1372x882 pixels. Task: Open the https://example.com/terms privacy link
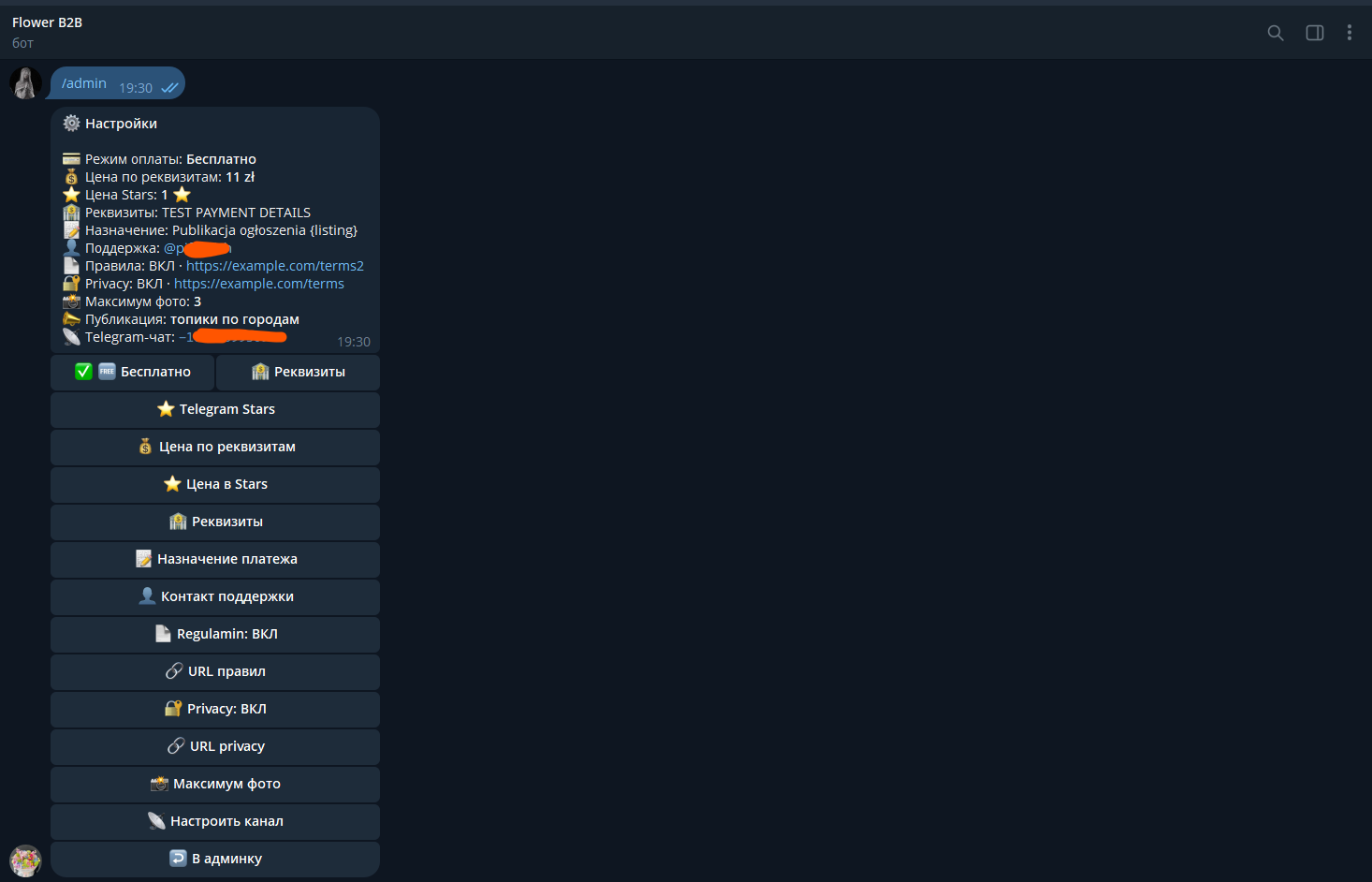pos(259,284)
